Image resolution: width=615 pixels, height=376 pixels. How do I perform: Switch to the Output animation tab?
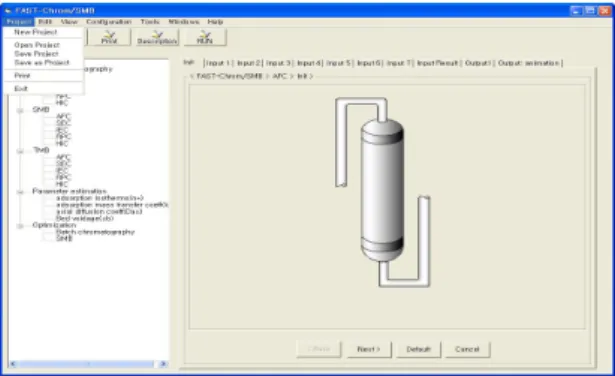(528, 63)
